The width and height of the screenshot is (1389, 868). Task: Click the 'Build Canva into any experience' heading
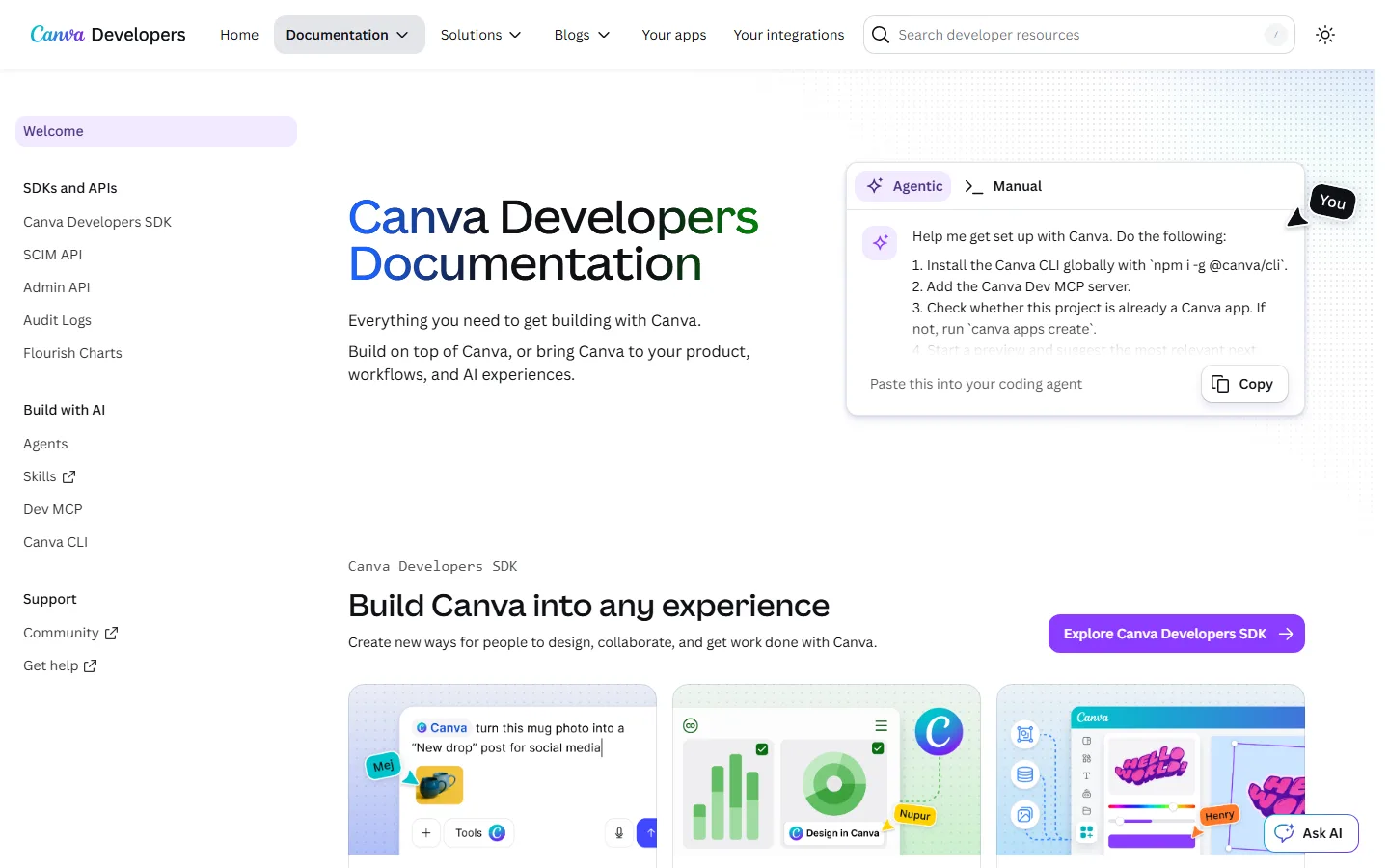588,606
